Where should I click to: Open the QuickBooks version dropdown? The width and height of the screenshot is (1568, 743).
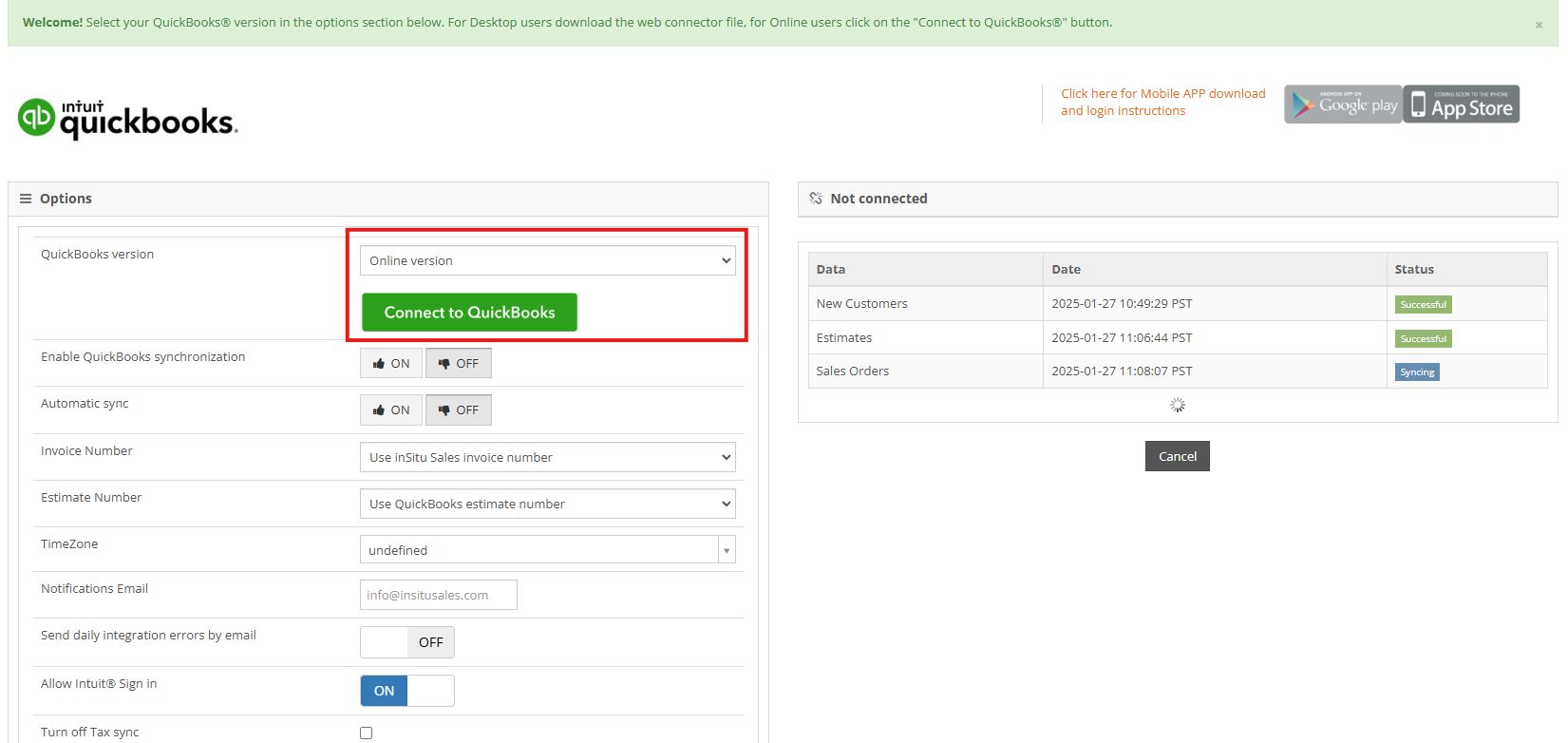tap(548, 260)
